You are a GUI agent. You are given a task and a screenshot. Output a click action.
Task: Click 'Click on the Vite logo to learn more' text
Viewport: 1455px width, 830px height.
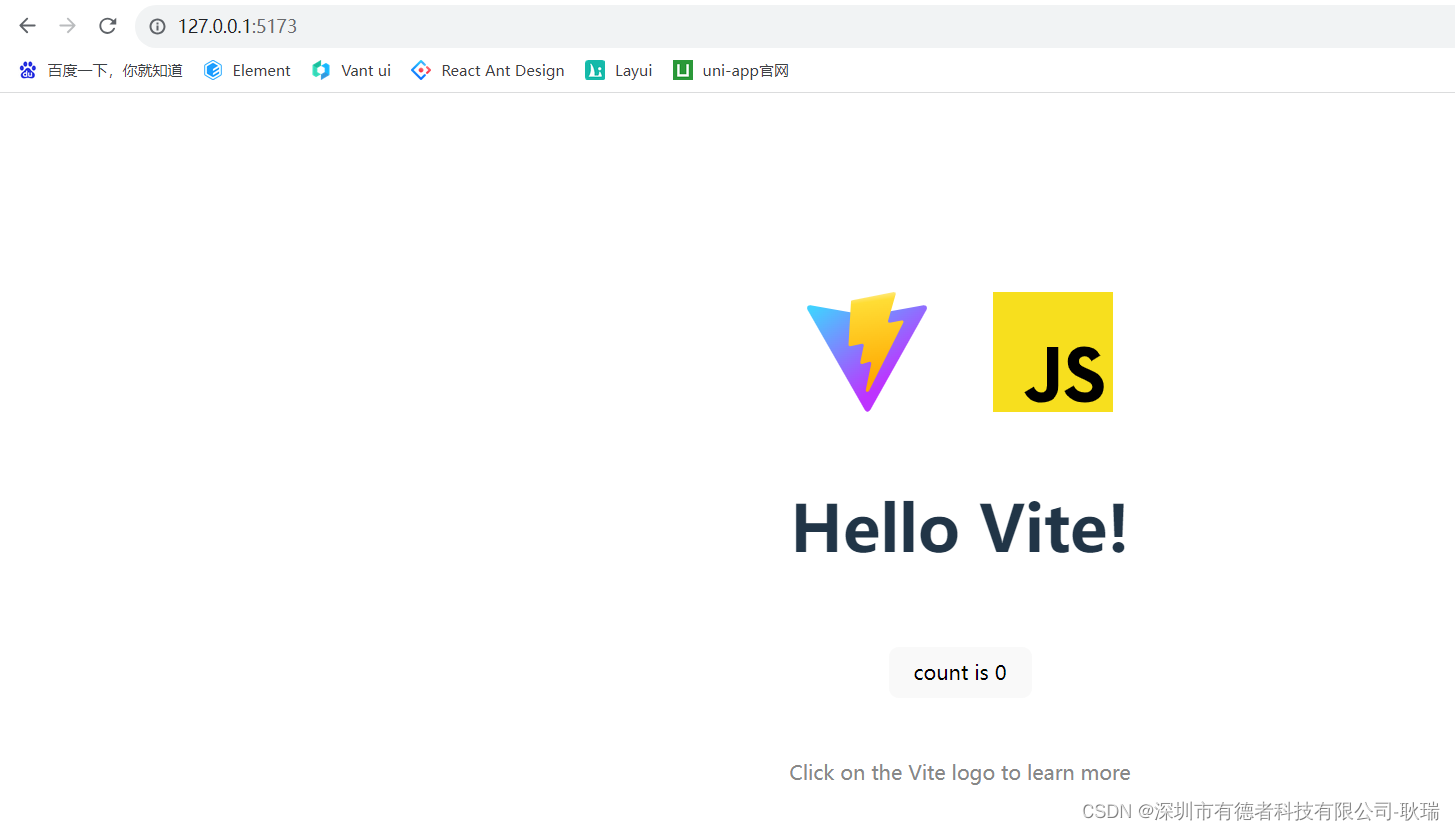(960, 773)
